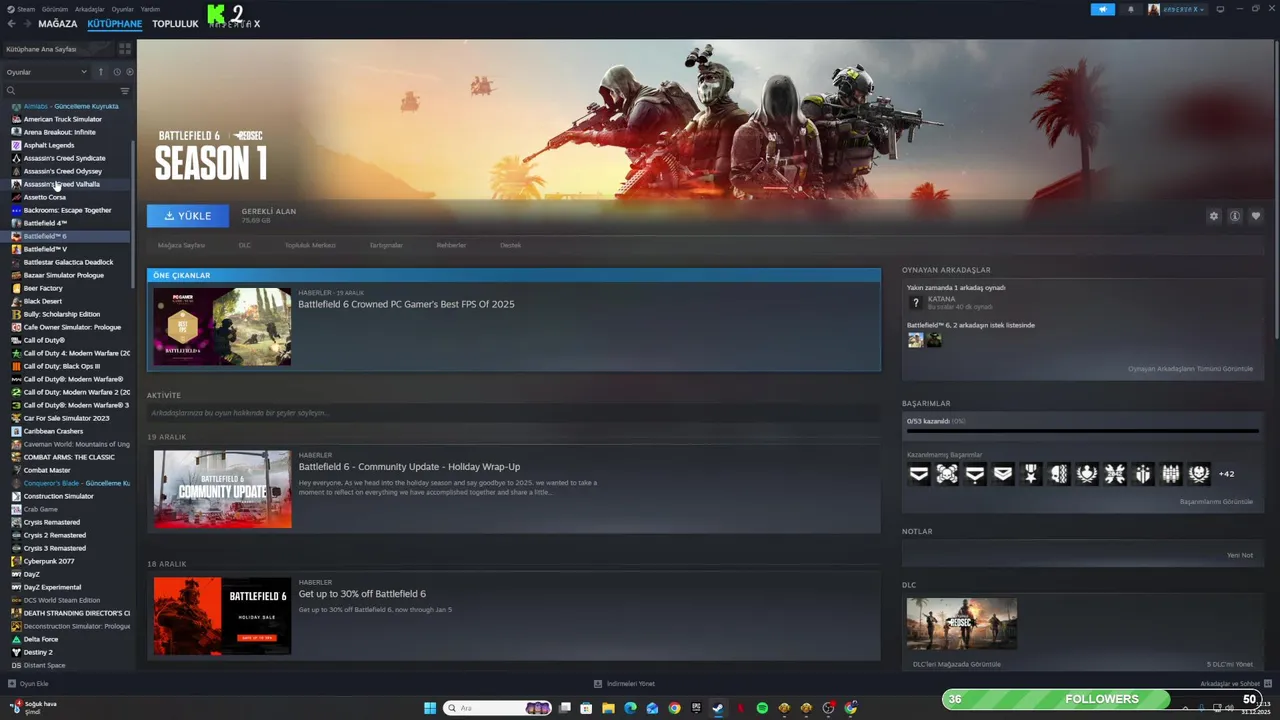
Task: Open the notifications bell
Action: coord(1131,9)
